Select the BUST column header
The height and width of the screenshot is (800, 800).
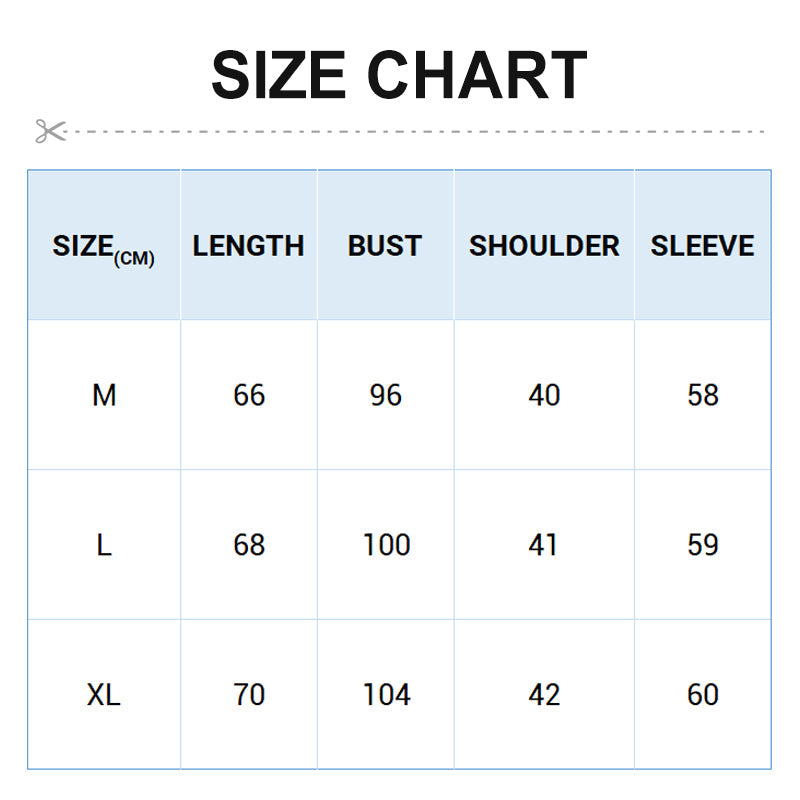tap(385, 246)
